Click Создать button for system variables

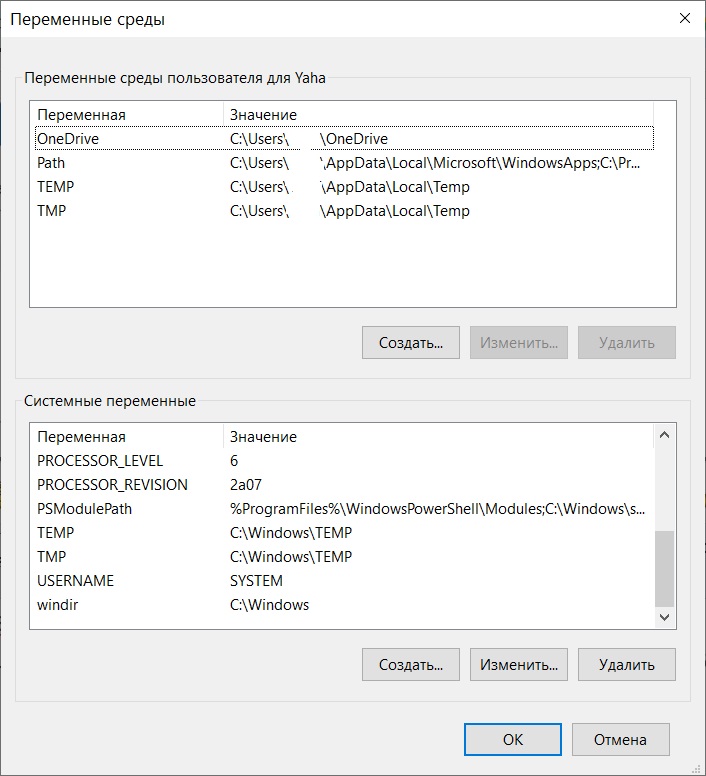coord(410,664)
